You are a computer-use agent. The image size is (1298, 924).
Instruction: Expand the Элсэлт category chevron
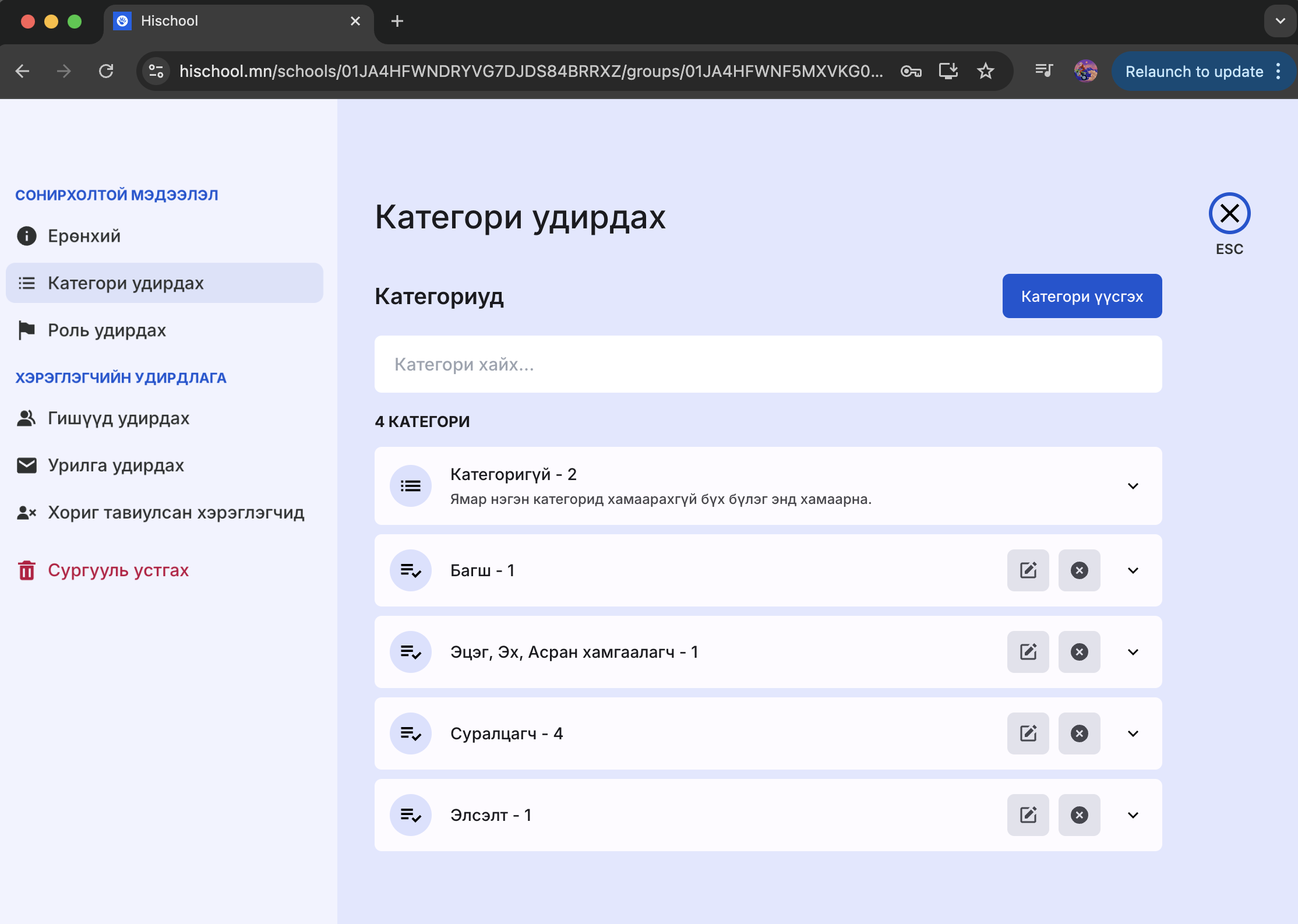(1133, 815)
